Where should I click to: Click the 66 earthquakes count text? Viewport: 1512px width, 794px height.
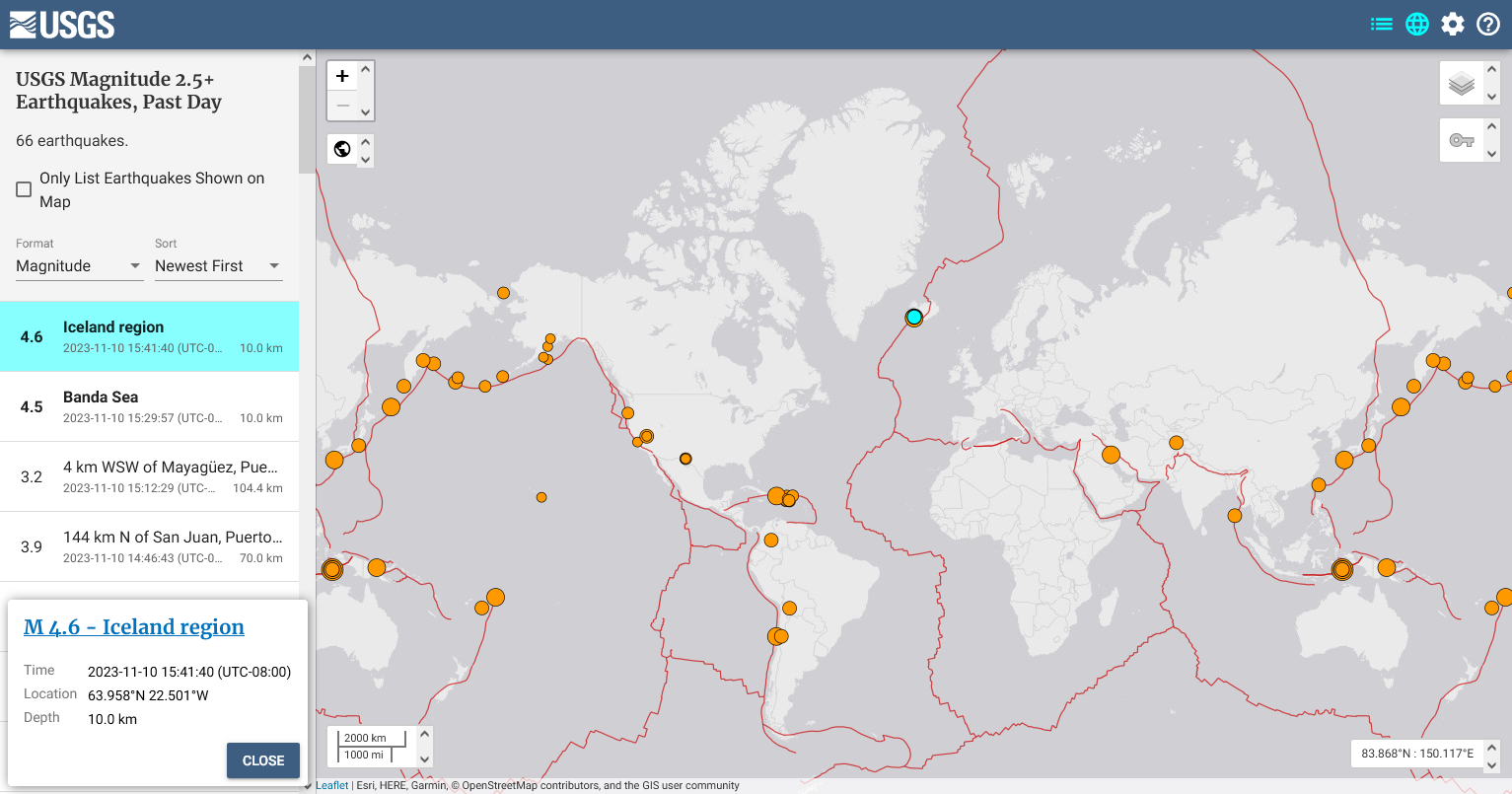72,141
